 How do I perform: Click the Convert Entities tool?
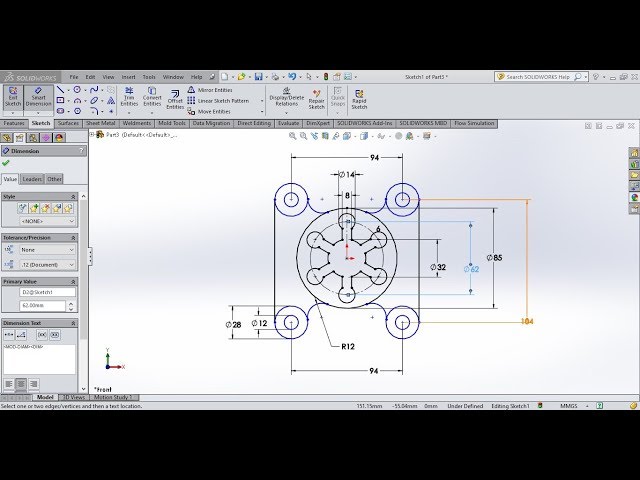coord(152,96)
